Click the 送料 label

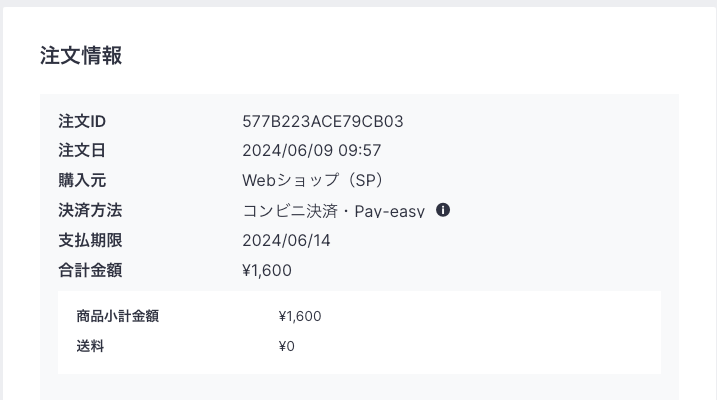(90, 347)
